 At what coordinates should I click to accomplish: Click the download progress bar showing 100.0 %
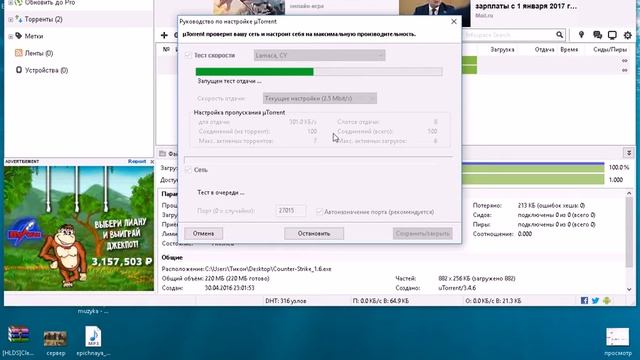coord(533,167)
